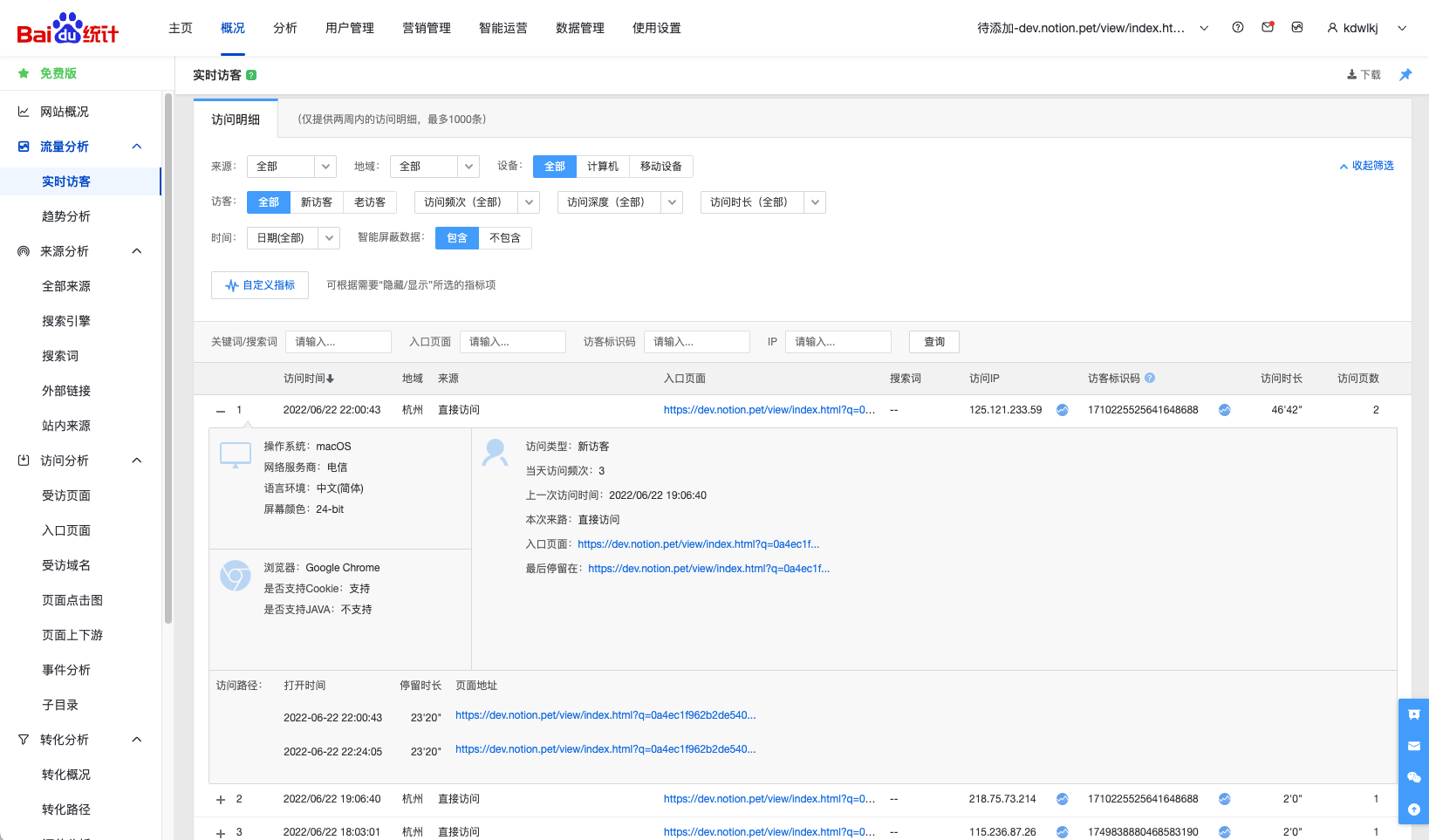Focus the IP input field
This screenshot has height=840, width=1429.
click(838, 342)
